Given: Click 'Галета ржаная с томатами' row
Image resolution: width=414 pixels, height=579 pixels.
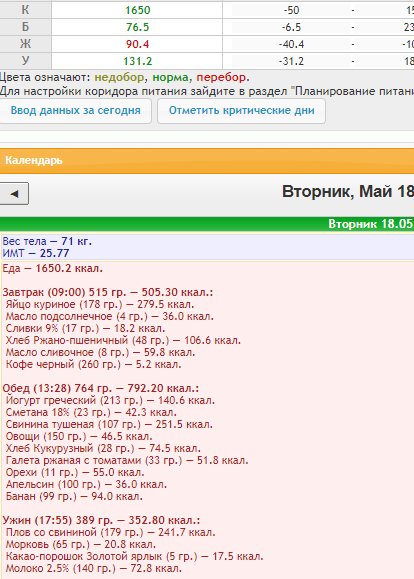Looking at the screenshot, I should pyautogui.click(x=127, y=460).
